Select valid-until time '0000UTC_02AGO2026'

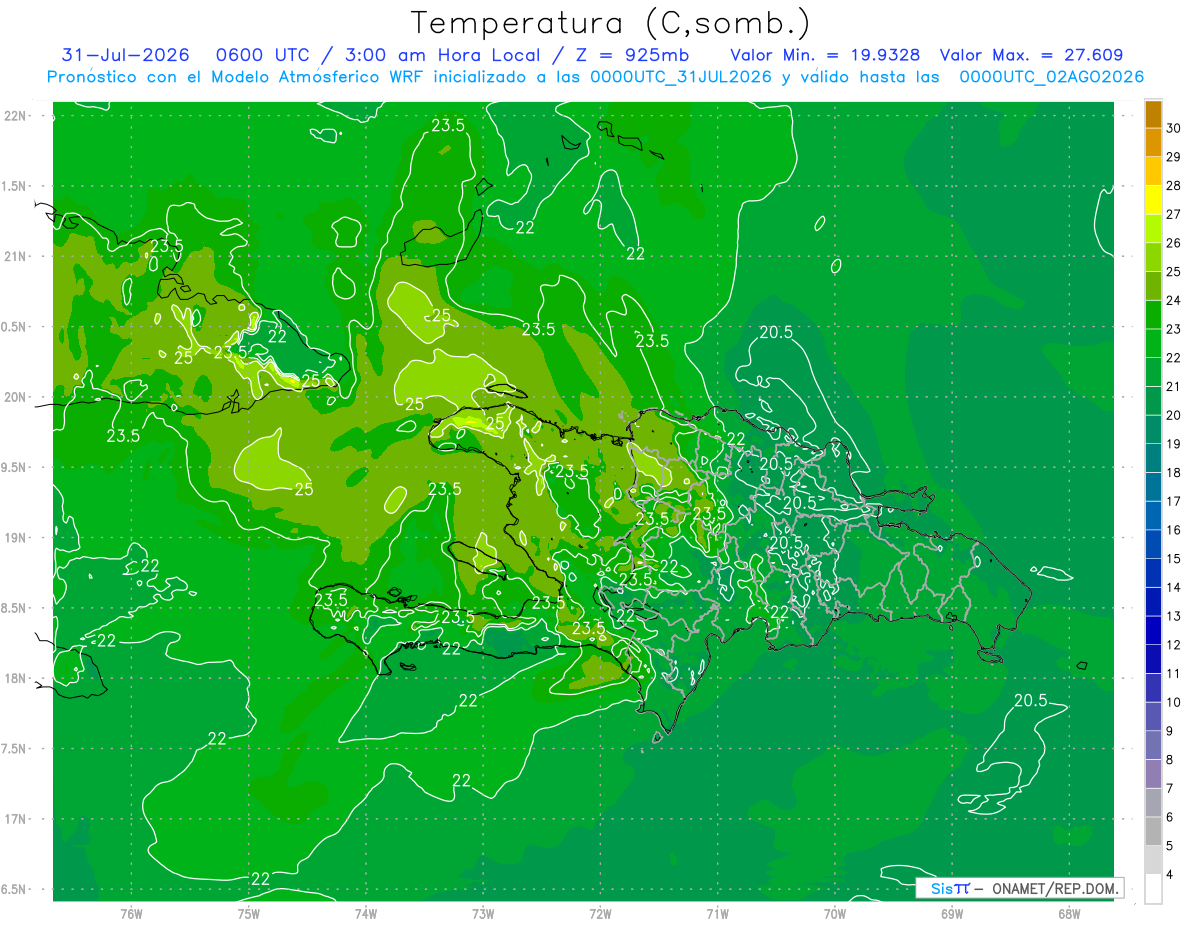coord(1052,77)
